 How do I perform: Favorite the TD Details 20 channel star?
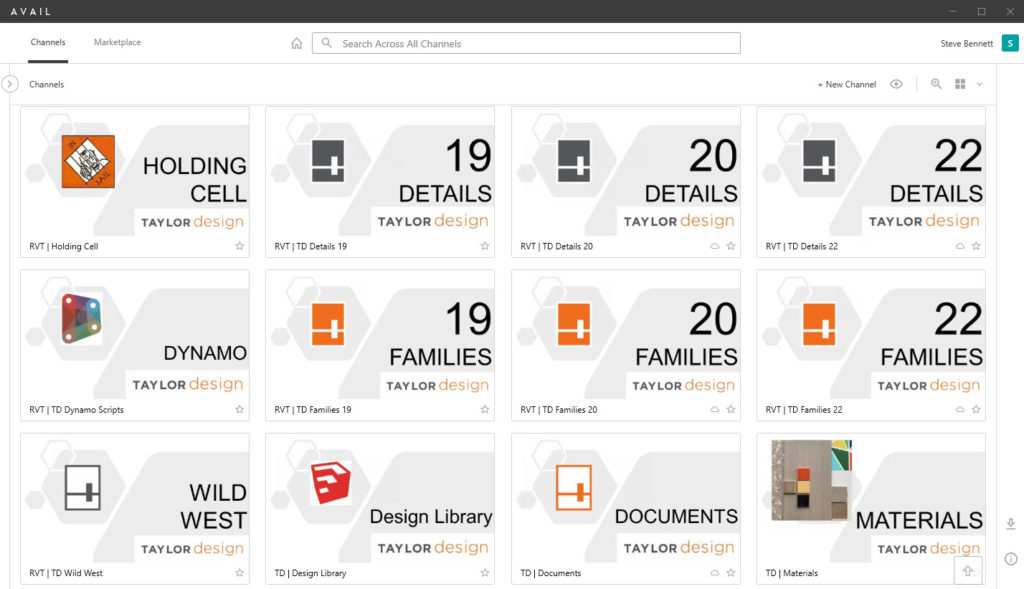tap(731, 246)
